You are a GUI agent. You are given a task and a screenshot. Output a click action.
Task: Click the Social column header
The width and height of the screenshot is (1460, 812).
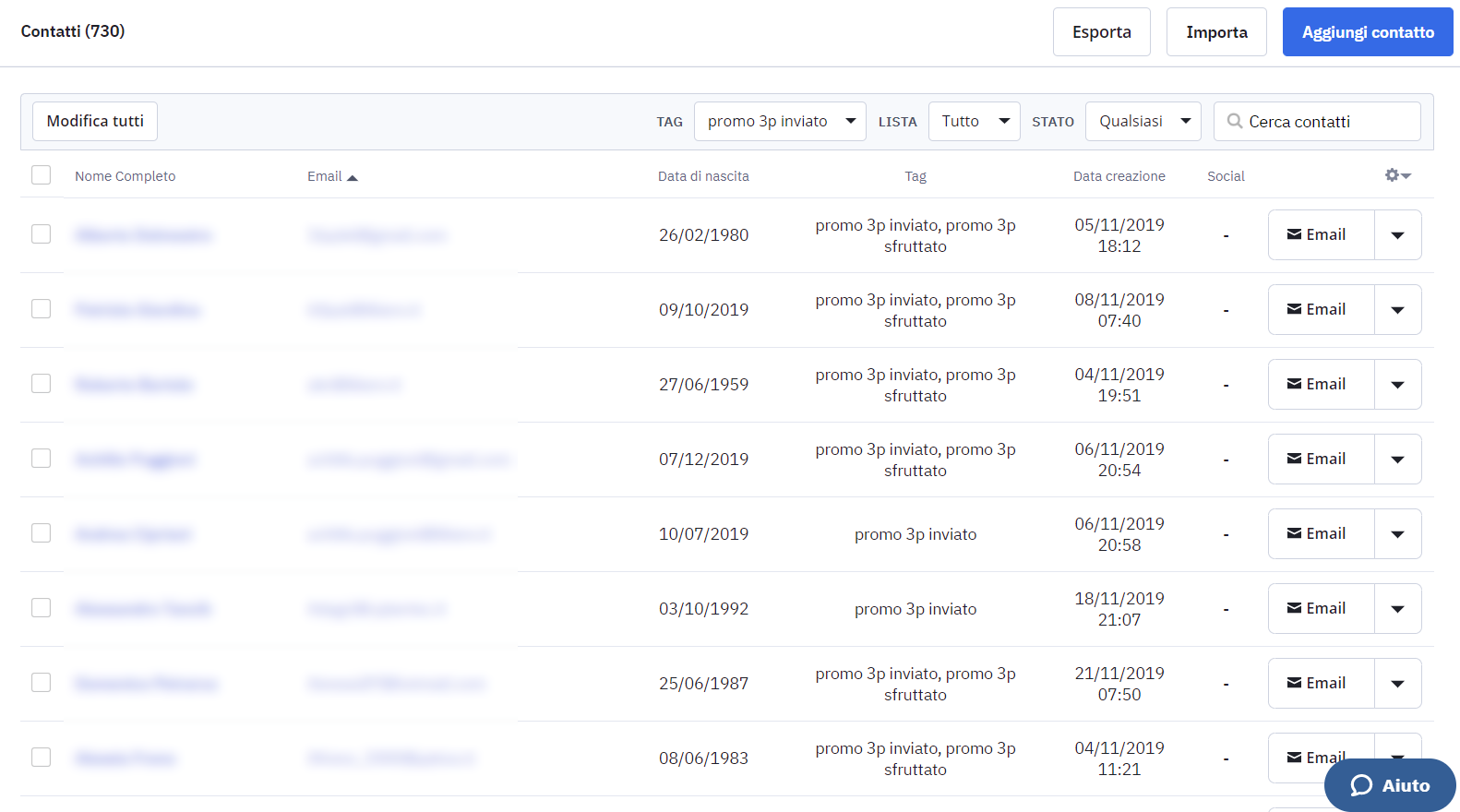coord(1226,176)
